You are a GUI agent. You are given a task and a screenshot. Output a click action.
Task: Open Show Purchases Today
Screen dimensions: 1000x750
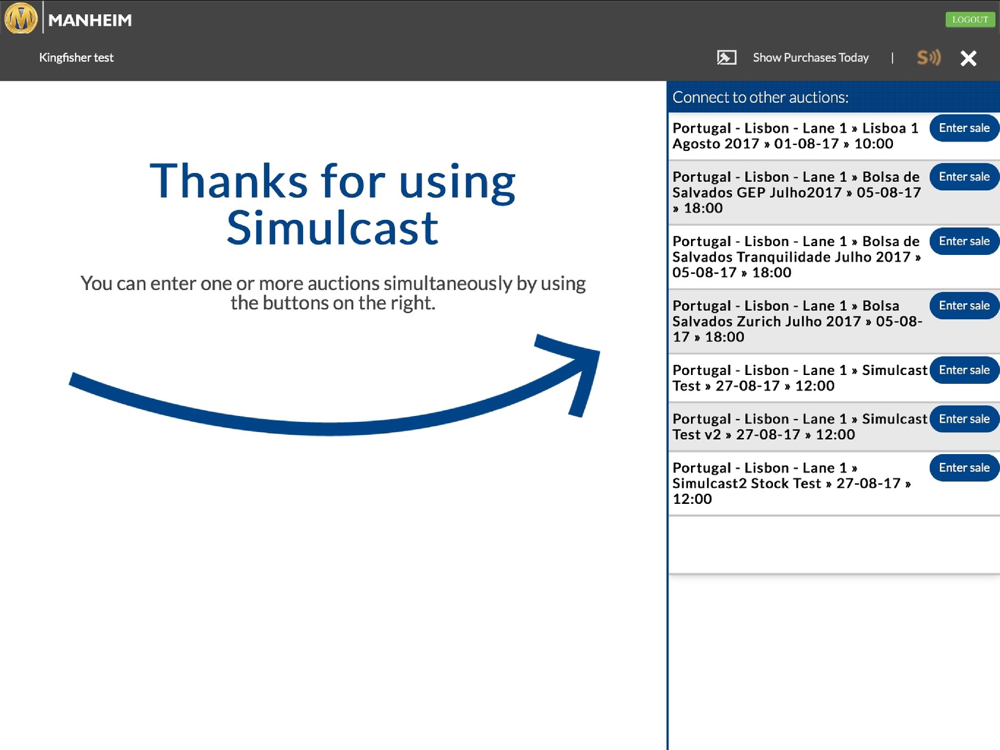811,58
